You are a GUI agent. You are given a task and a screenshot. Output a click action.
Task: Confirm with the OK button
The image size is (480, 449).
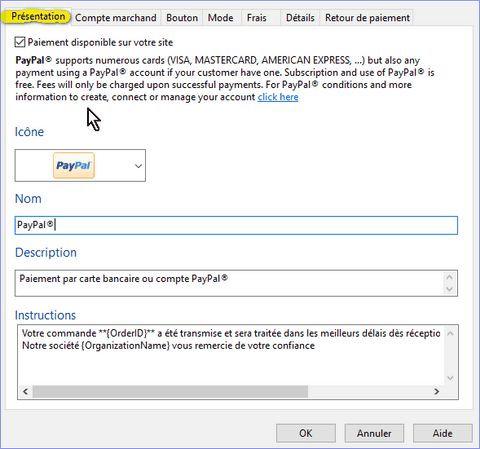[306, 433]
